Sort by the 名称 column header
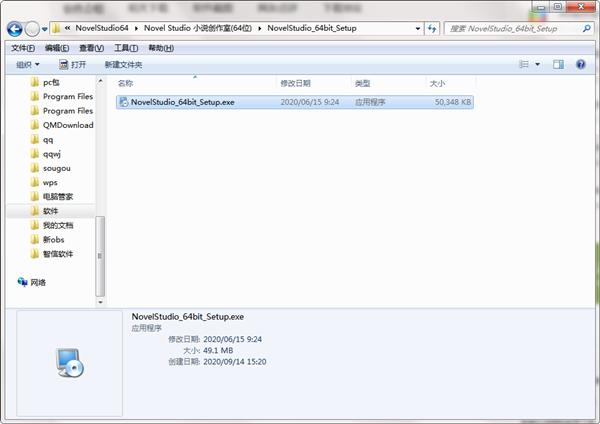 pyautogui.click(x=126, y=83)
